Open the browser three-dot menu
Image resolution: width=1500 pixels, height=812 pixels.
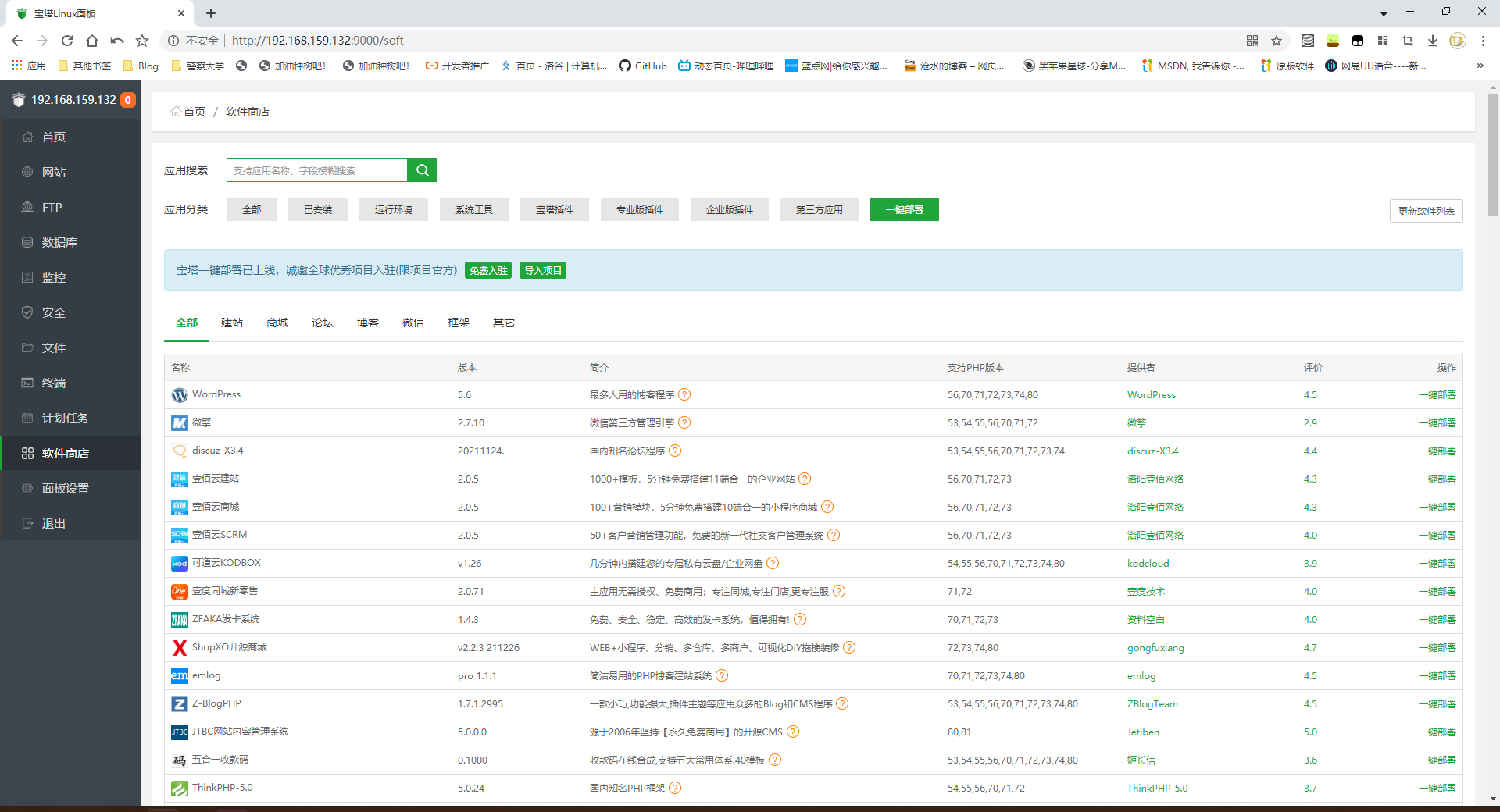[1482, 41]
